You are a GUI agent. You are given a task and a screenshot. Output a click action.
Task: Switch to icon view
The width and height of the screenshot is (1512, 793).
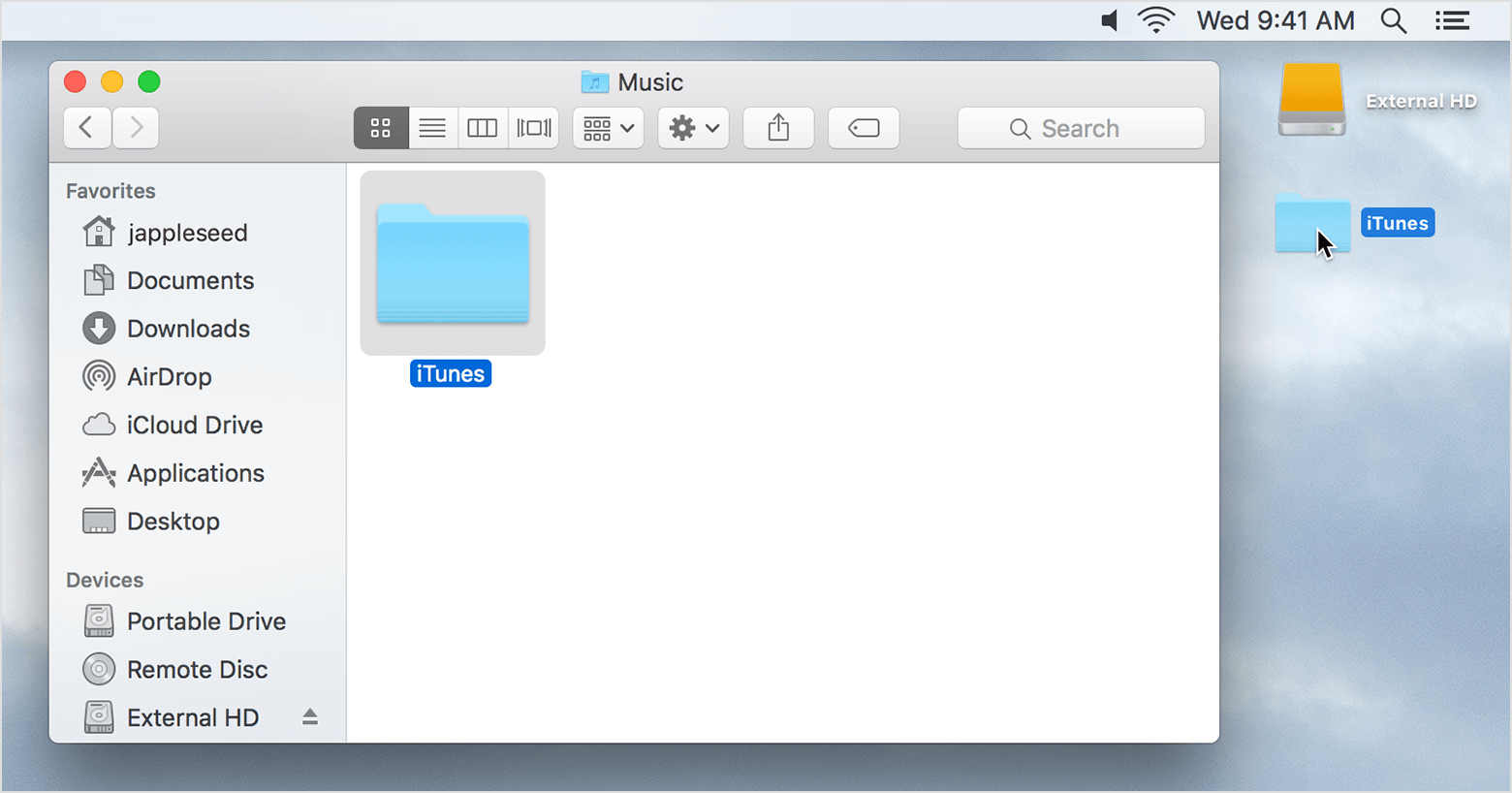pos(381,128)
